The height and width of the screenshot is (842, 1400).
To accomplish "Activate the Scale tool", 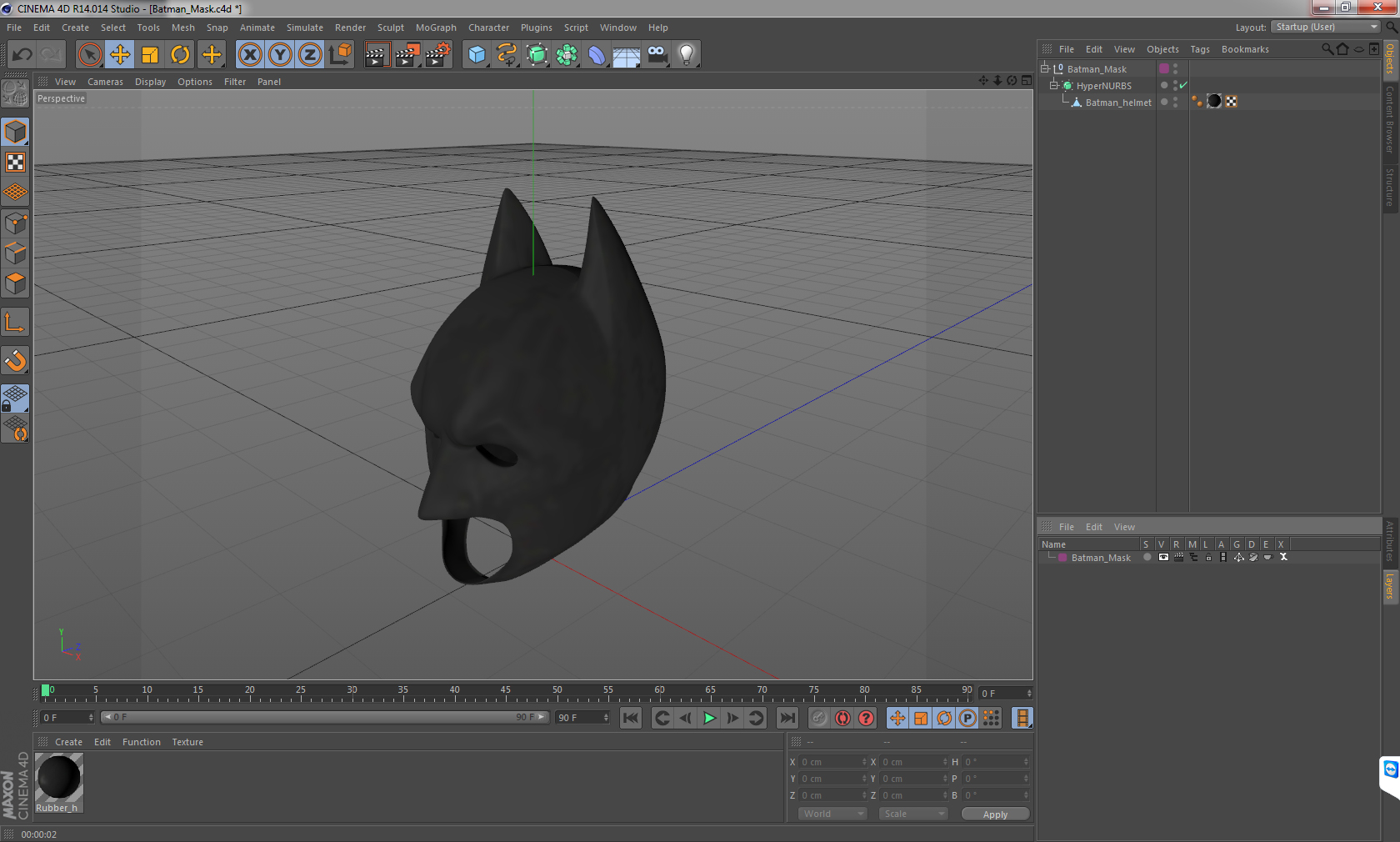I will 150,55.
